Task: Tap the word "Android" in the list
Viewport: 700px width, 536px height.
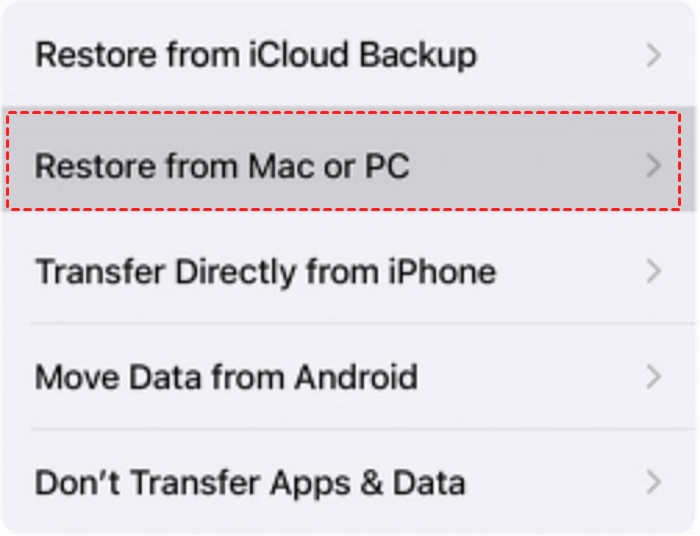Action: click(x=354, y=377)
